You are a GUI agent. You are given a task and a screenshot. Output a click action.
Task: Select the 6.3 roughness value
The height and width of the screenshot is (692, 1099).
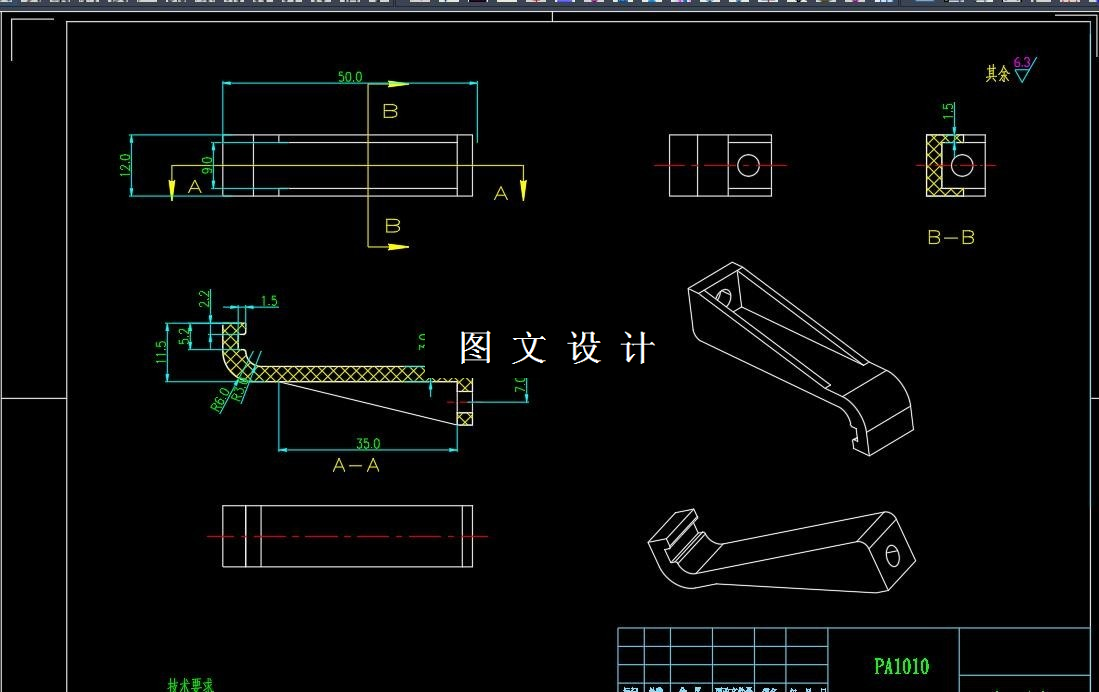click(1022, 62)
